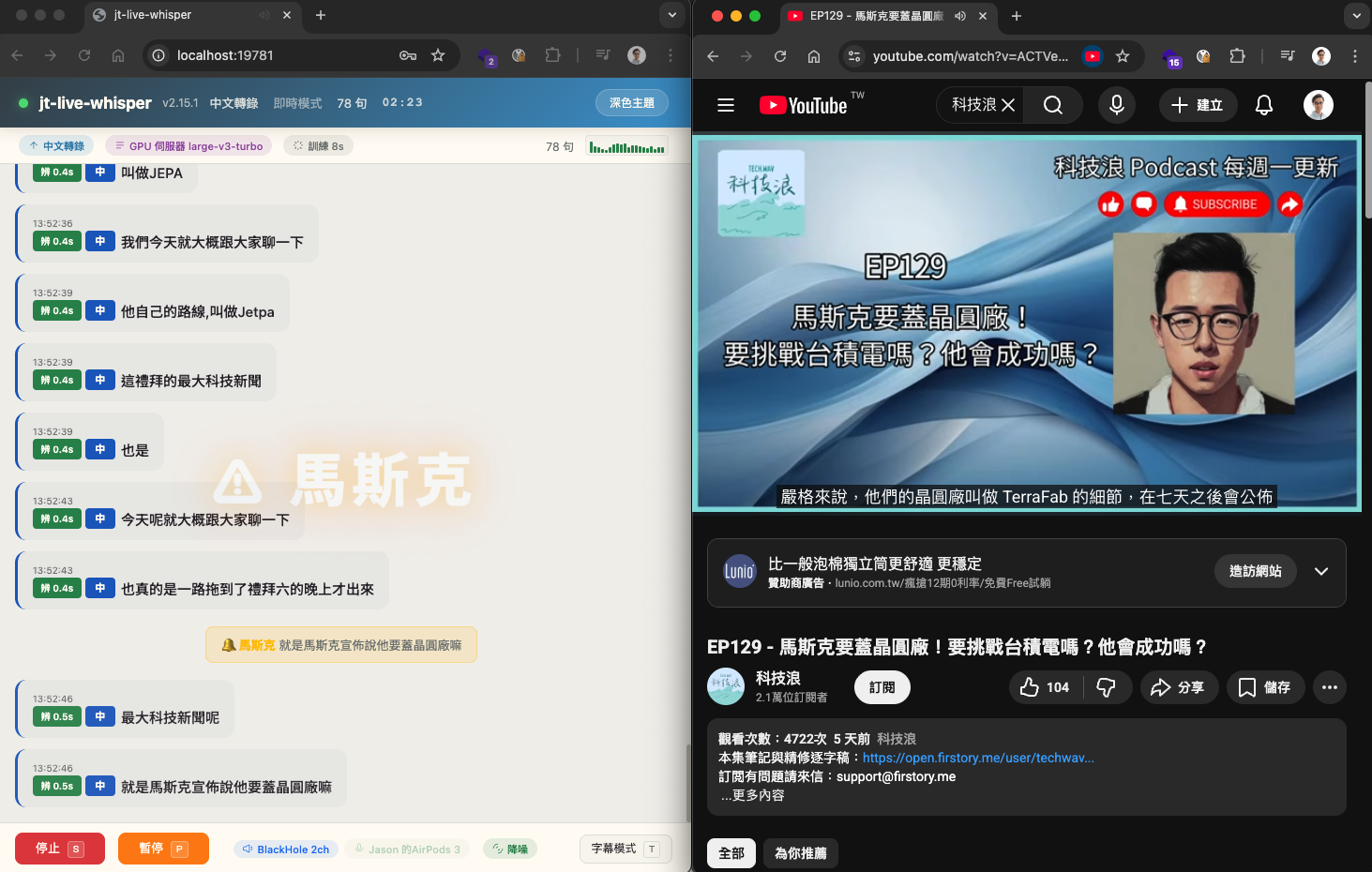Screen dimensions: 1372x872
Task: Switch to the jt-live-whisper browser tab
Action: [x=191, y=15]
